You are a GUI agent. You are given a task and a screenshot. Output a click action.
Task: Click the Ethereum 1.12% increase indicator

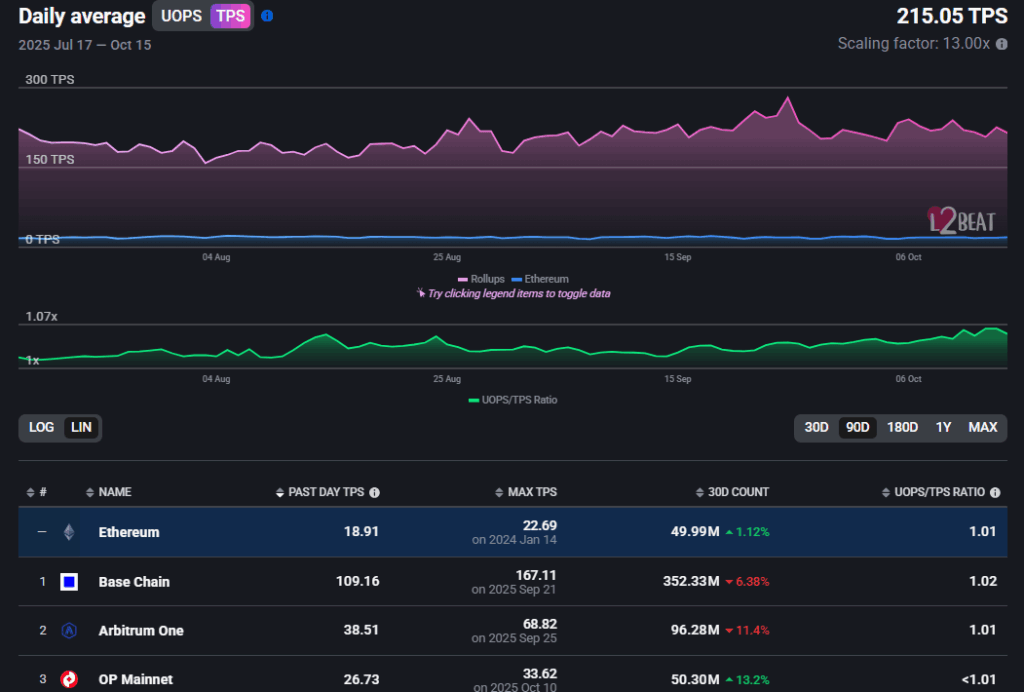pyautogui.click(x=748, y=532)
